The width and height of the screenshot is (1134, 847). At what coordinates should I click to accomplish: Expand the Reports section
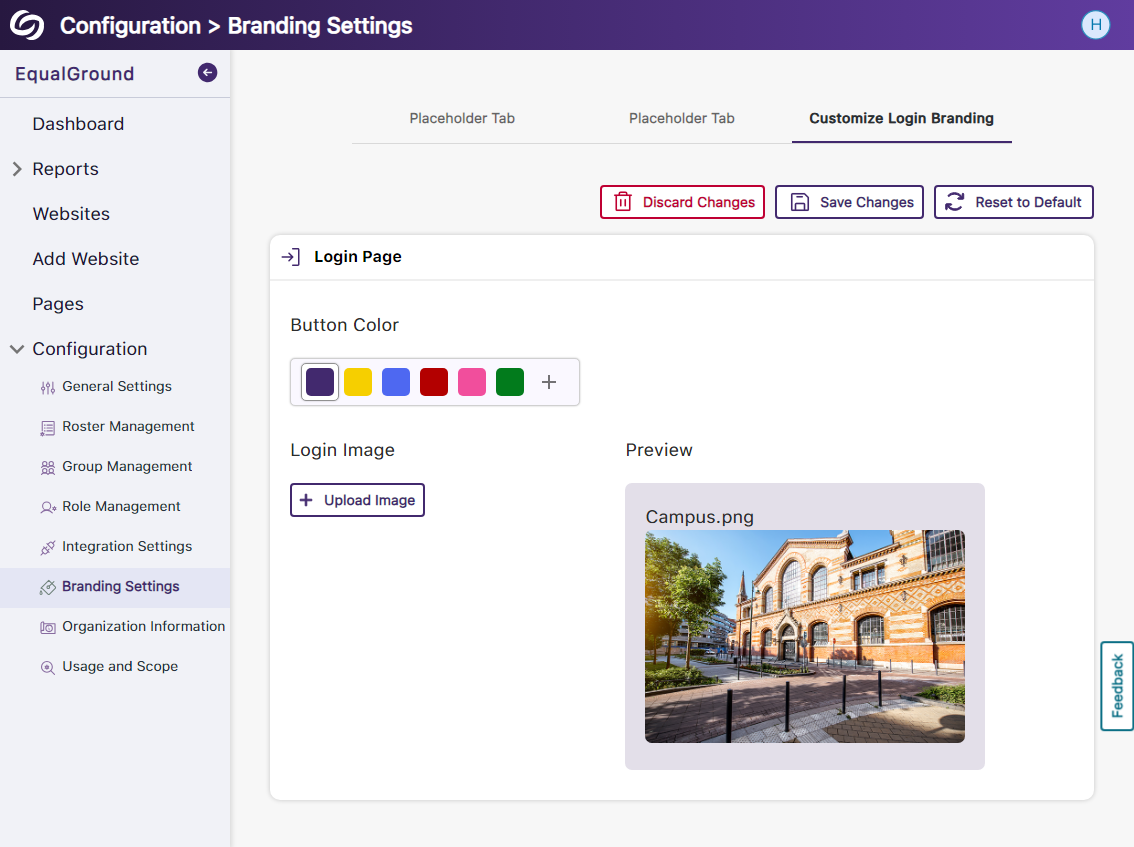coord(17,168)
